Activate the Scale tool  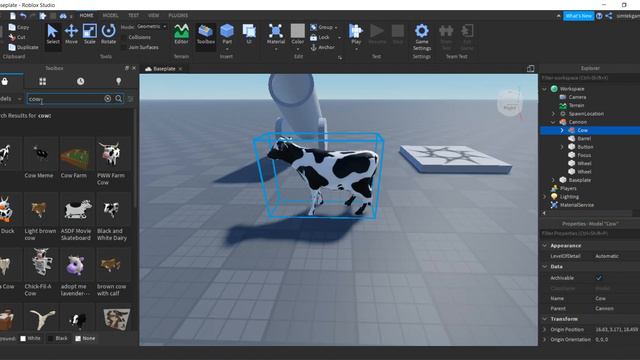click(x=89, y=35)
